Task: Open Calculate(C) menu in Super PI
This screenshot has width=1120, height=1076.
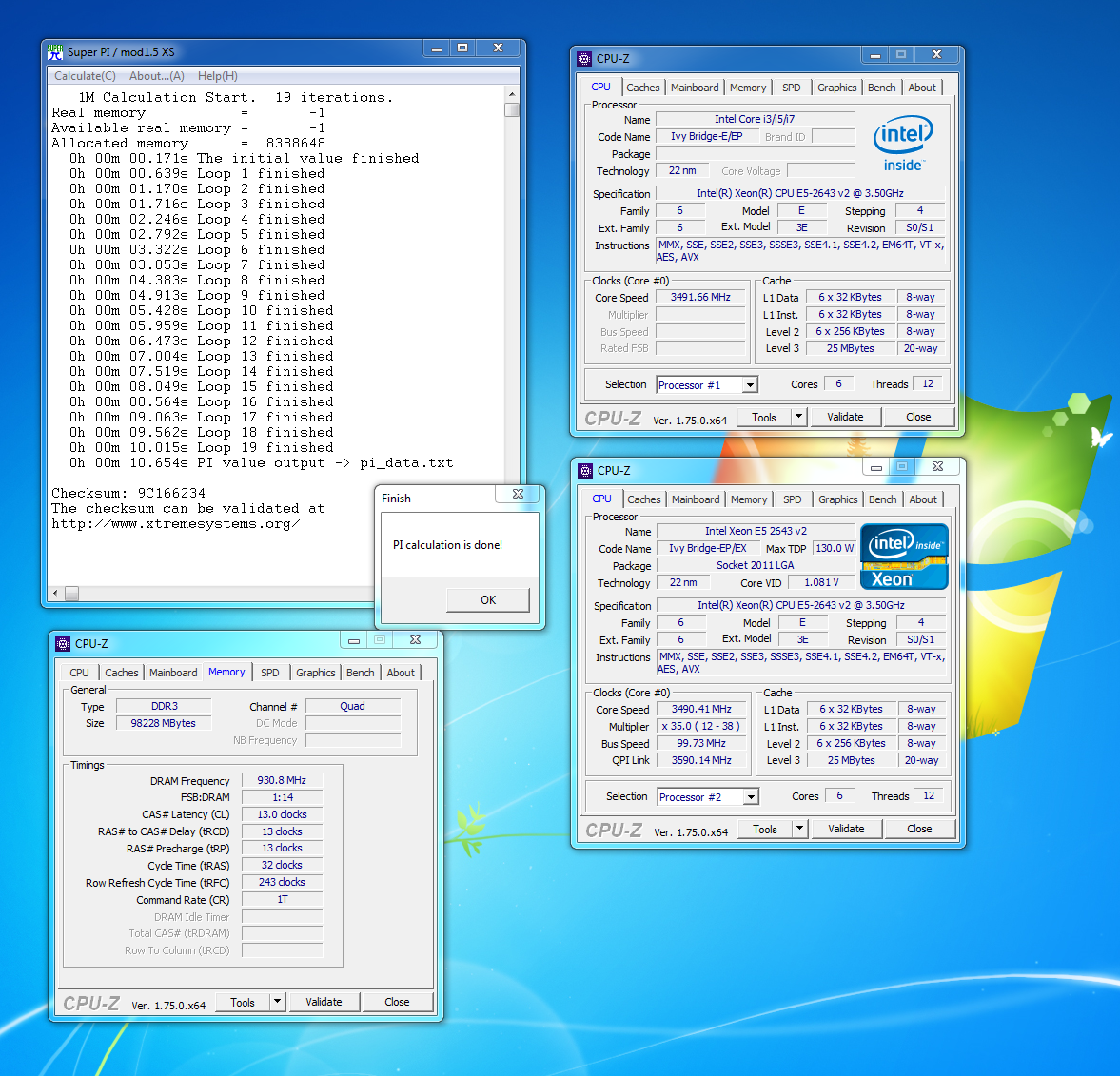Action: pos(85,76)
